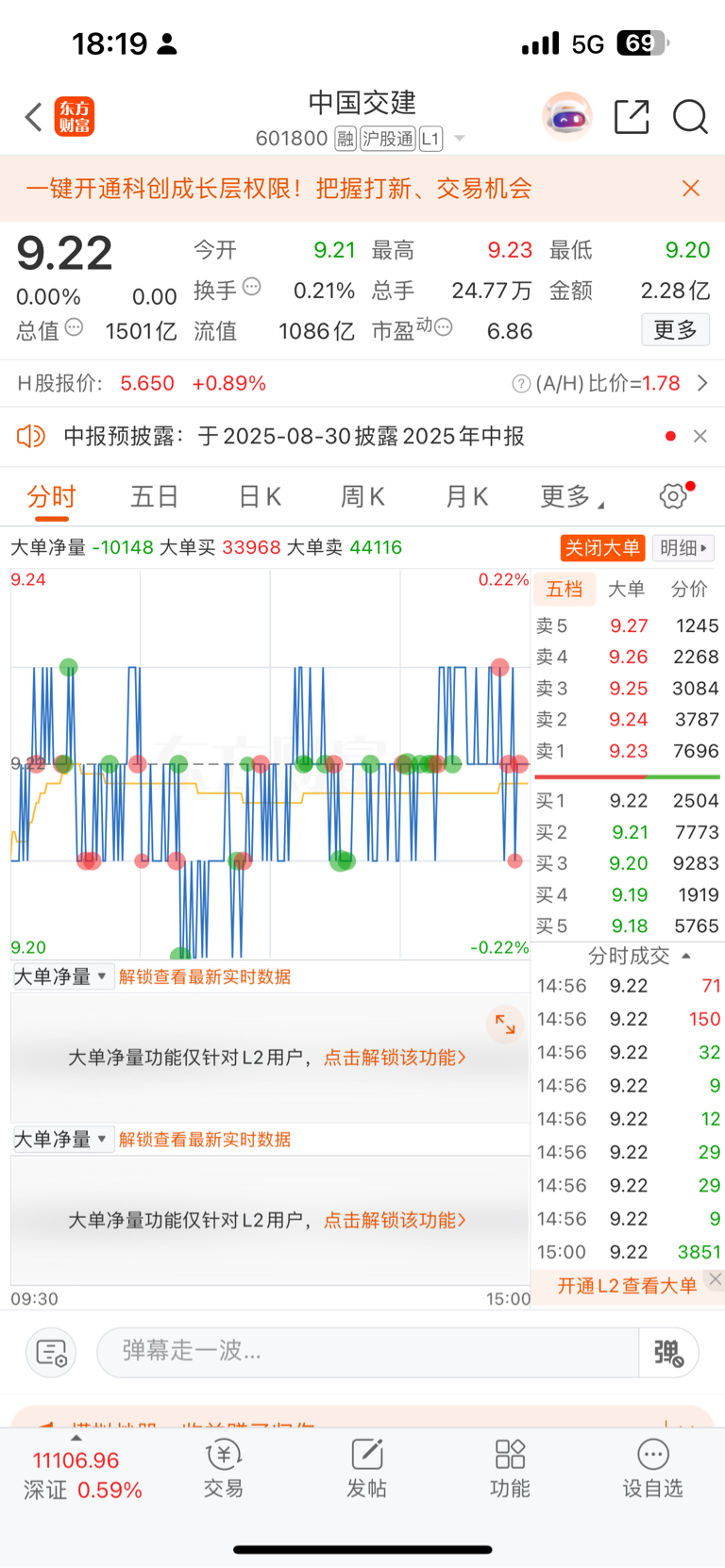The height and width of the screenshot is (1568, 725).
Task: Open the search magnifier icon
Action: click(690, 117)
